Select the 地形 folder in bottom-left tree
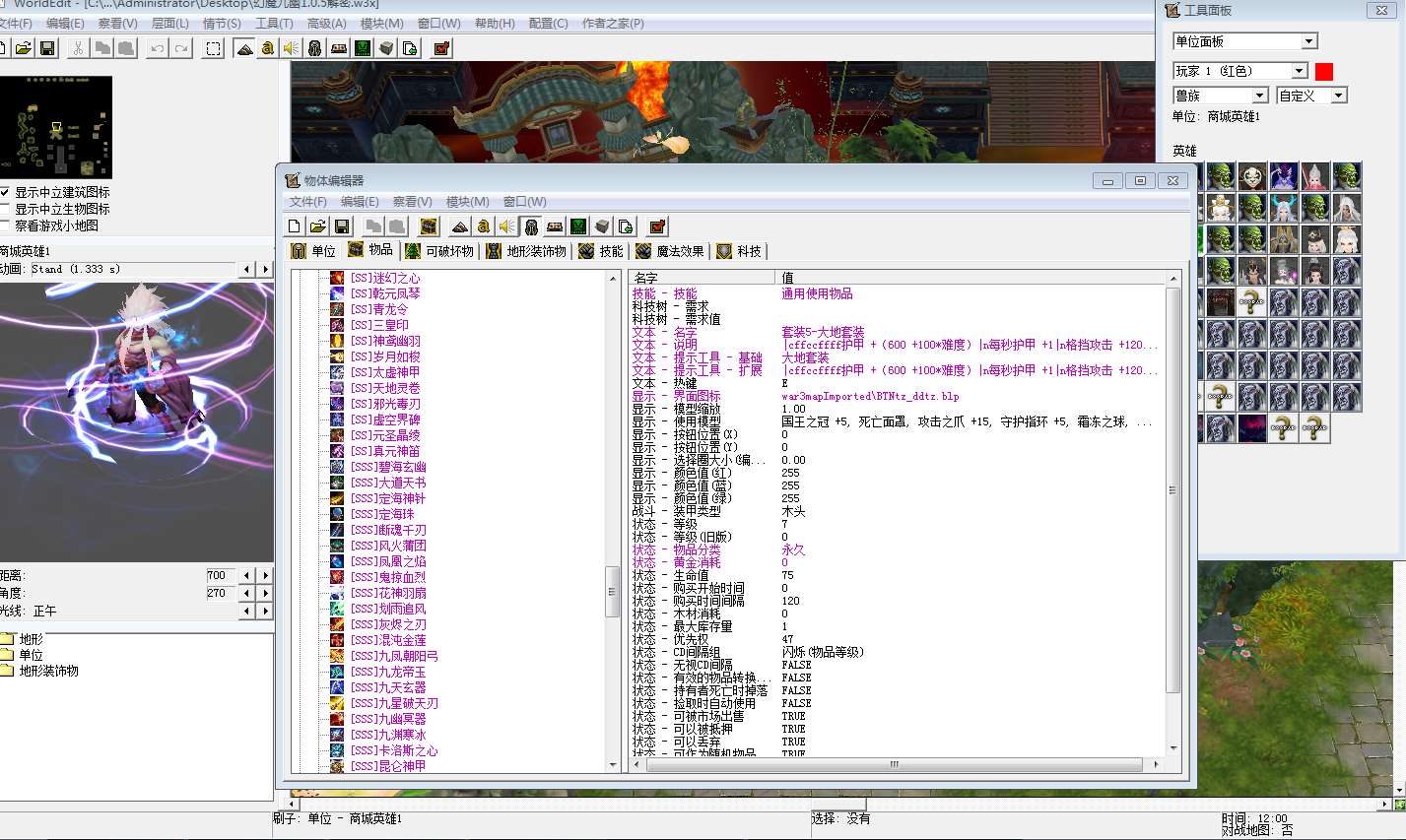The image size is (1406, 840). point(22,639)
